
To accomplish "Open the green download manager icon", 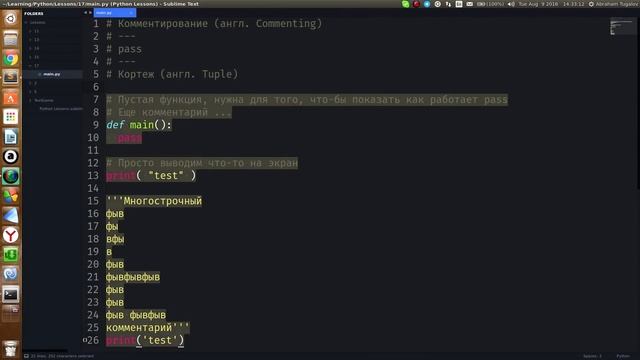I will 11,255.
